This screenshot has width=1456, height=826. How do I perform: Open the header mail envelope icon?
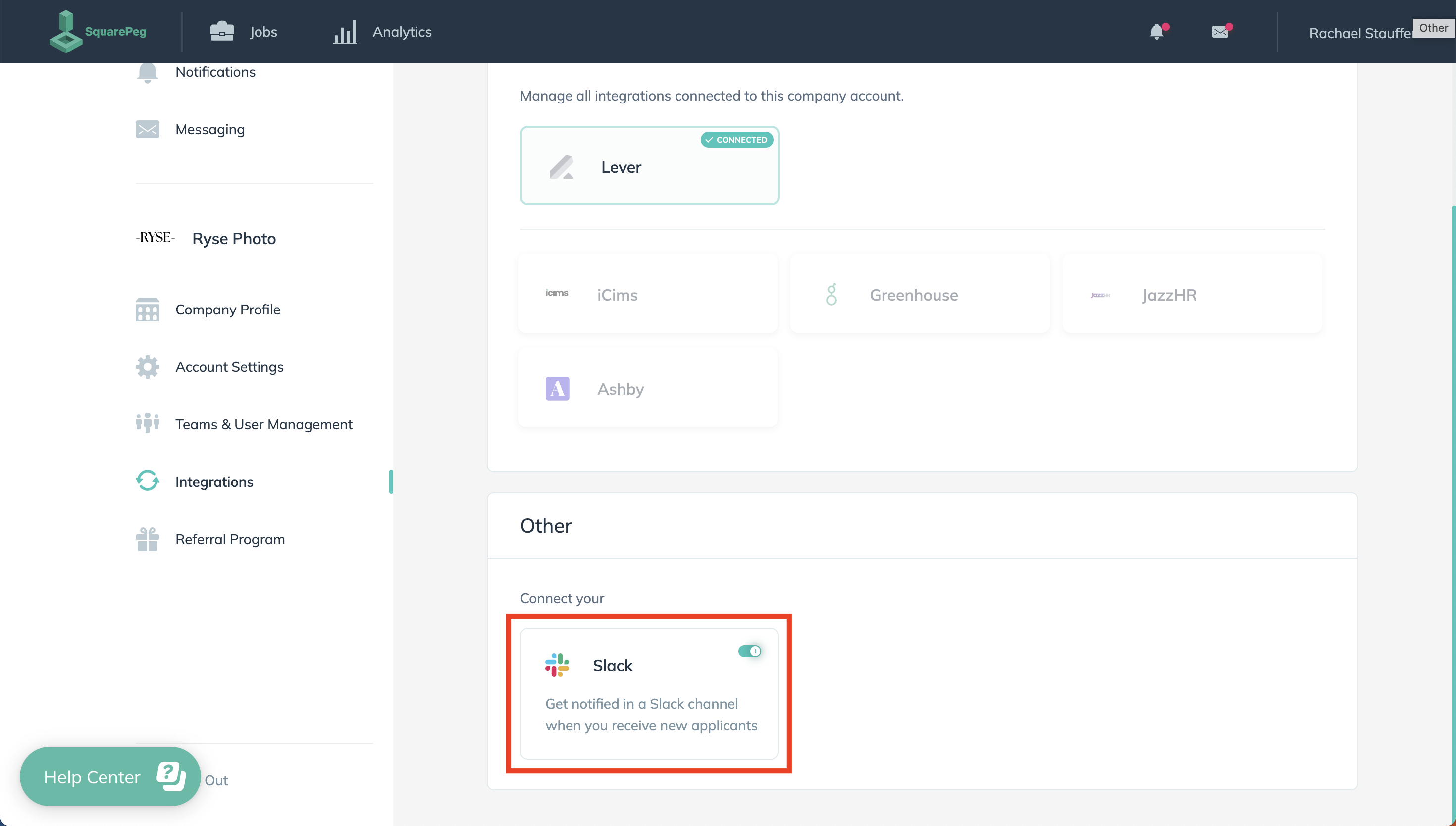(x=1220, y=31)
